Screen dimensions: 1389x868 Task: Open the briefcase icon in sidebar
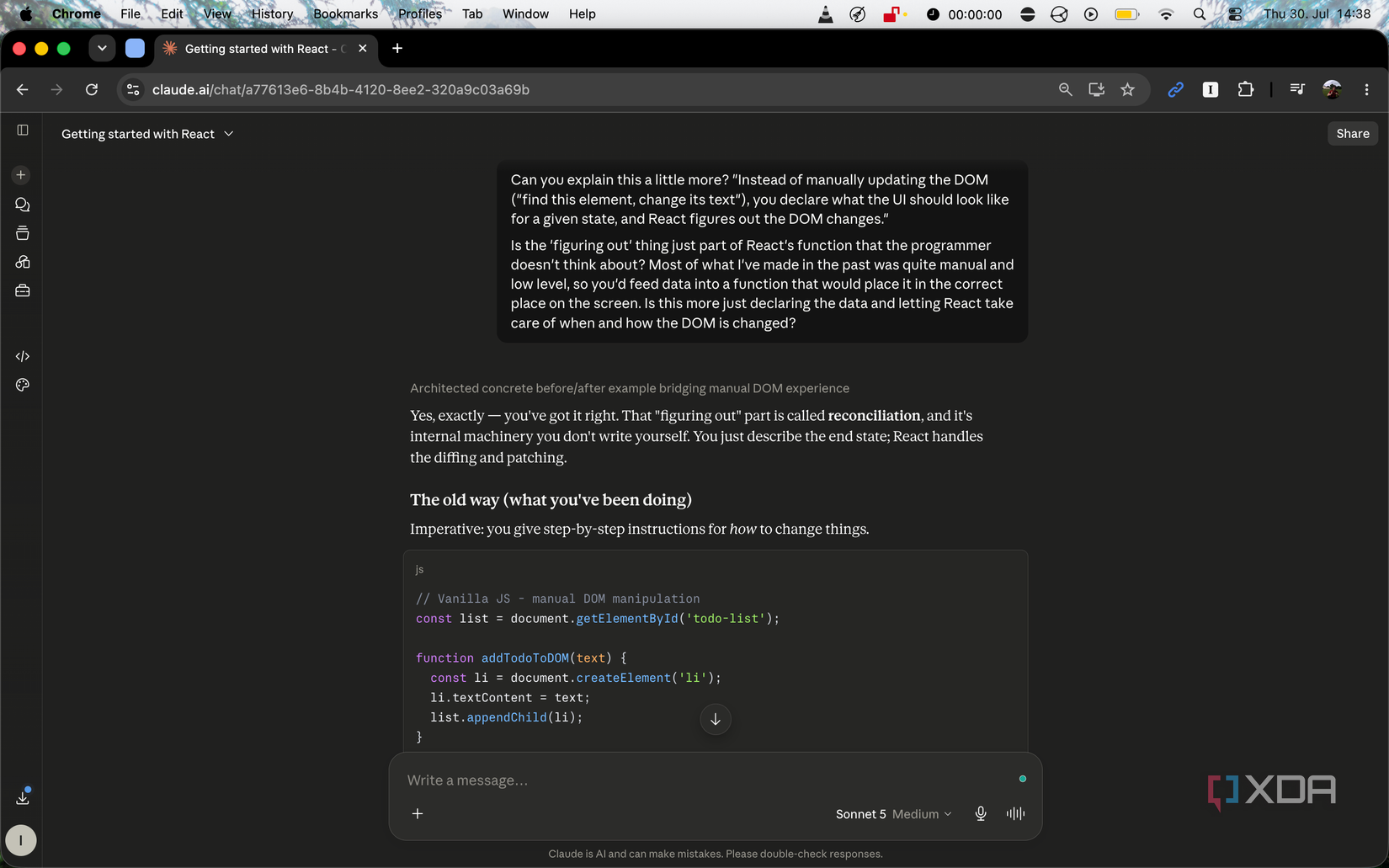point(23,290)
